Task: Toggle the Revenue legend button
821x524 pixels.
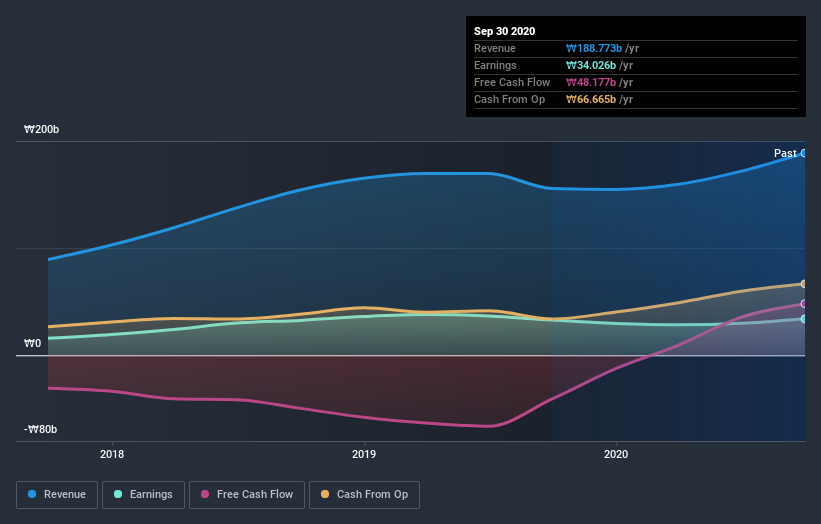Action: (57, 495)
